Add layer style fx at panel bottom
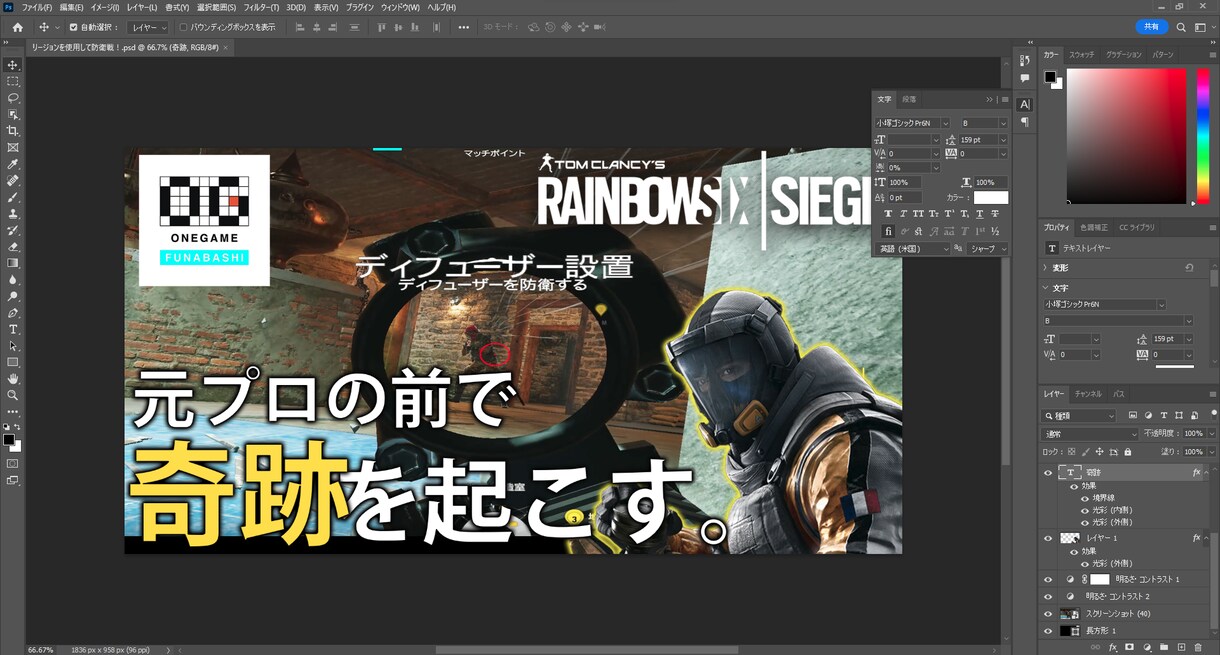 click(1113, 647)
